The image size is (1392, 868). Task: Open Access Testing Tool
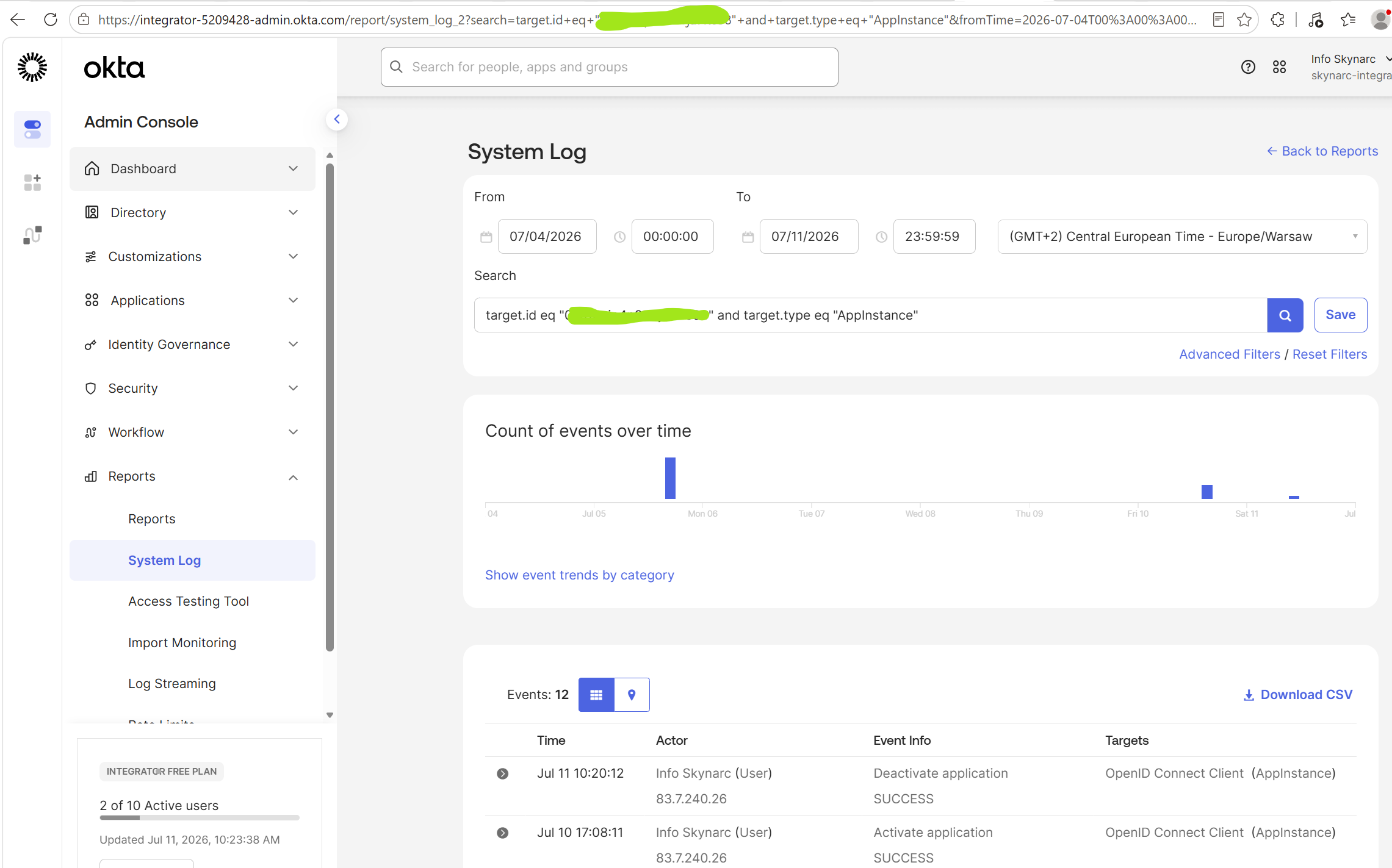189,601
